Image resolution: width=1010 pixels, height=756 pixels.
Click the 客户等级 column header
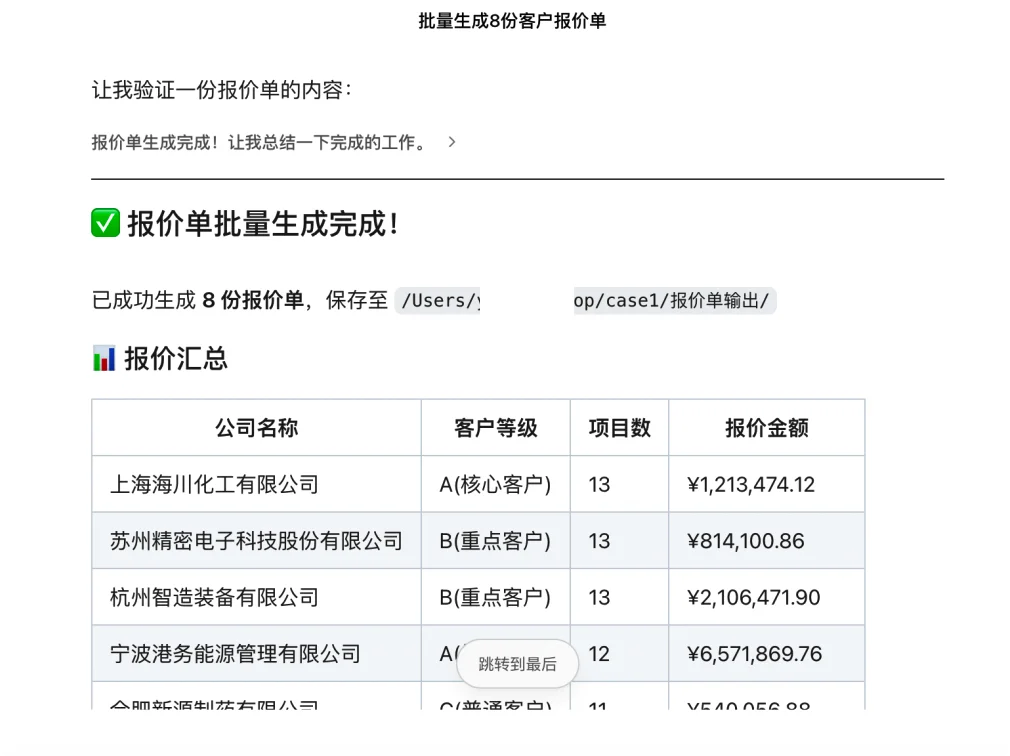[x=496, y=428]
